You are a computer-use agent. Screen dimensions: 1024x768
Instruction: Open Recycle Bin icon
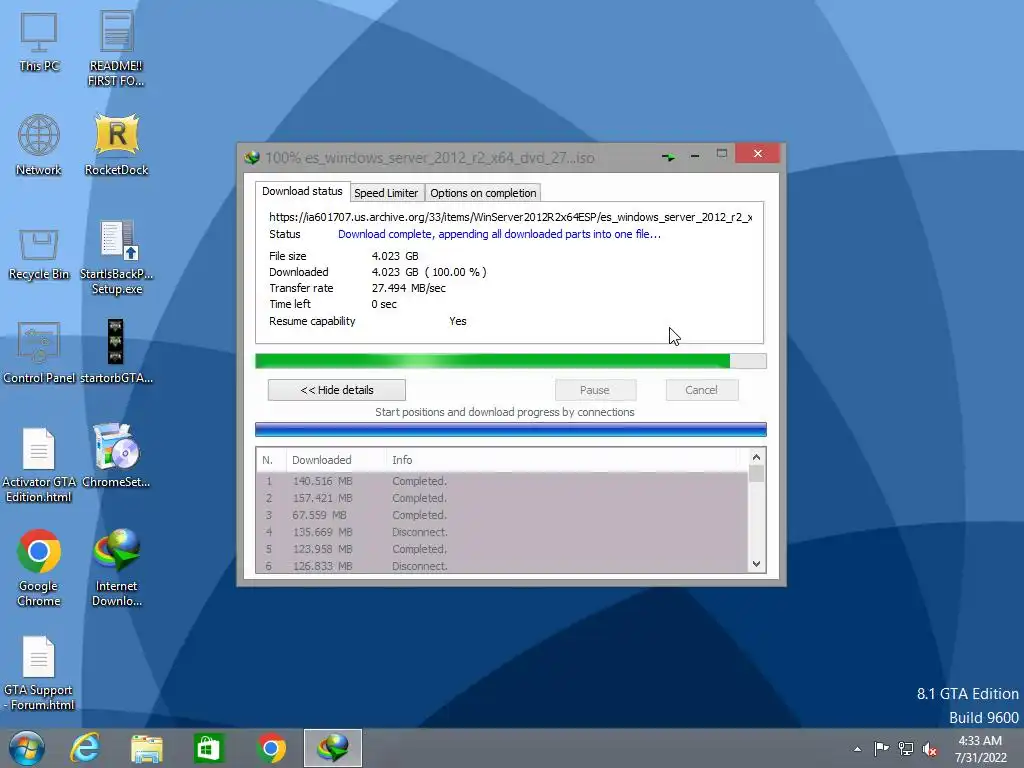point(39,254)
